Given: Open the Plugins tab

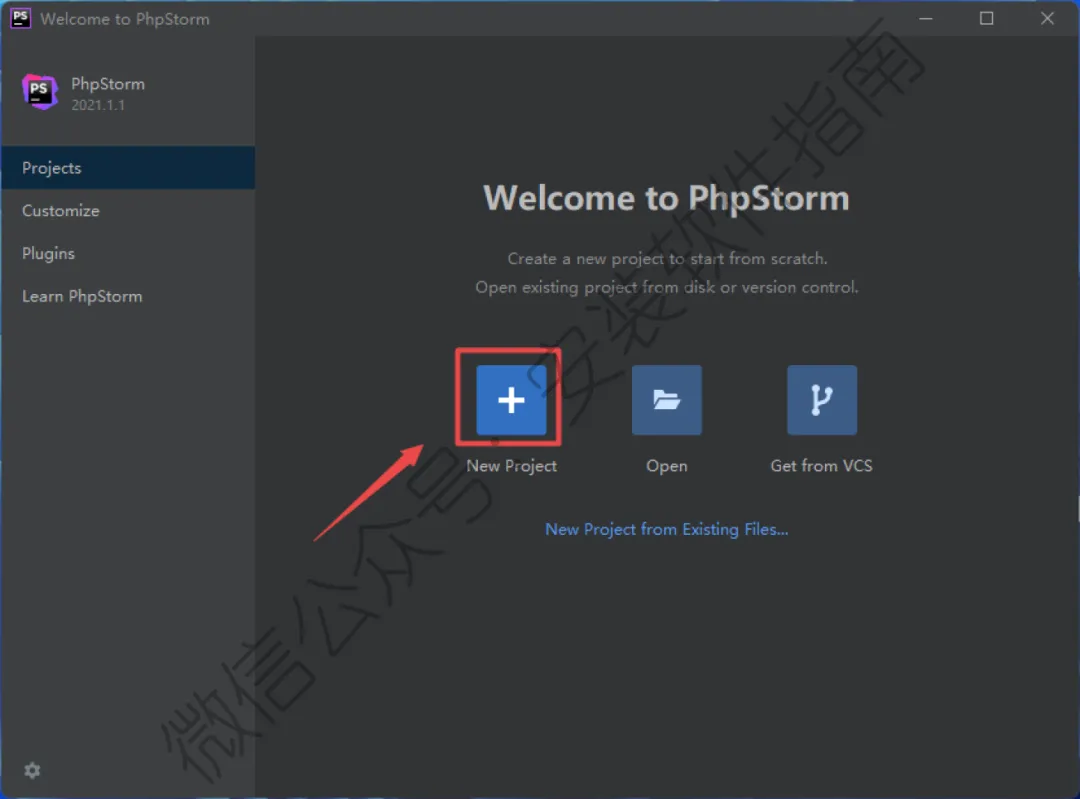Looking at the screenshot, I should [128, 253].
